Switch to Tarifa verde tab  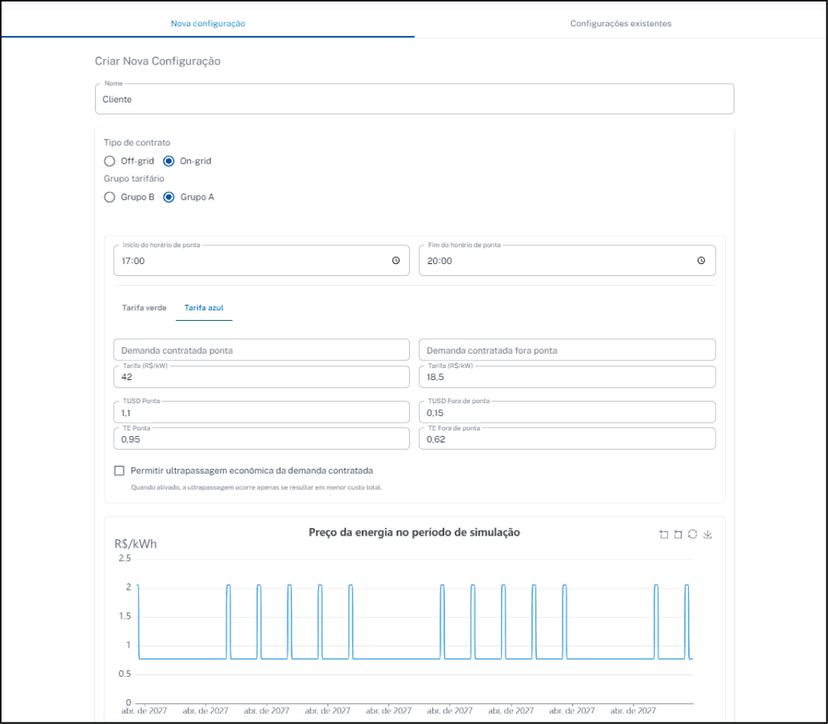144,307
